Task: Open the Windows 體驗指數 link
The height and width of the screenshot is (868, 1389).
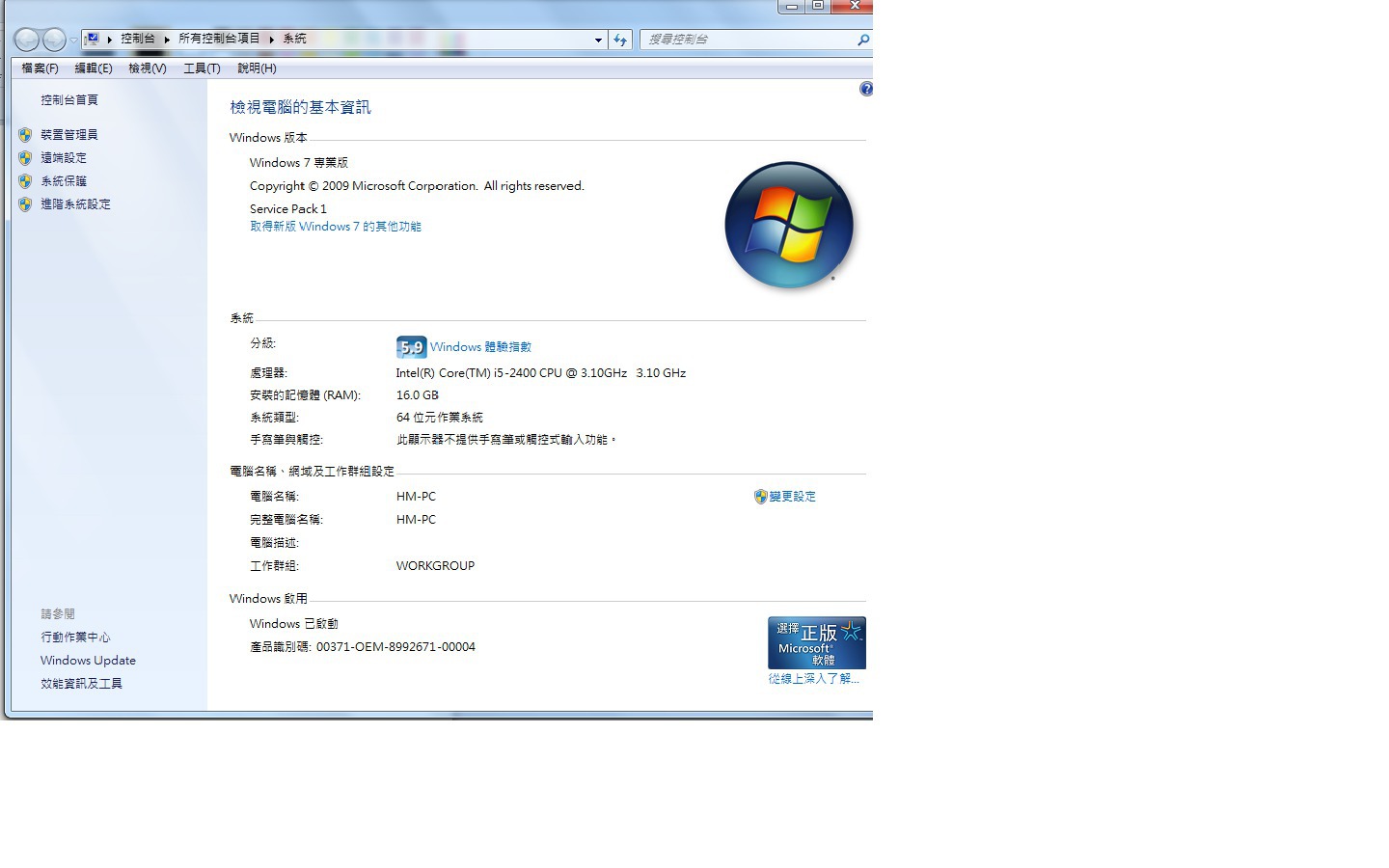Action: pos(480,347)
